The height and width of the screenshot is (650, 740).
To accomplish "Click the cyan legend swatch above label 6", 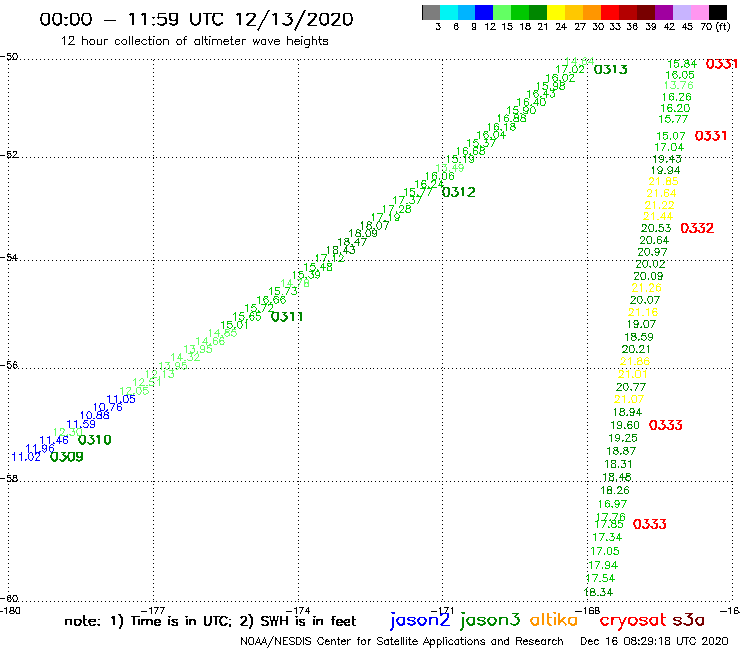I will point(449,13).
